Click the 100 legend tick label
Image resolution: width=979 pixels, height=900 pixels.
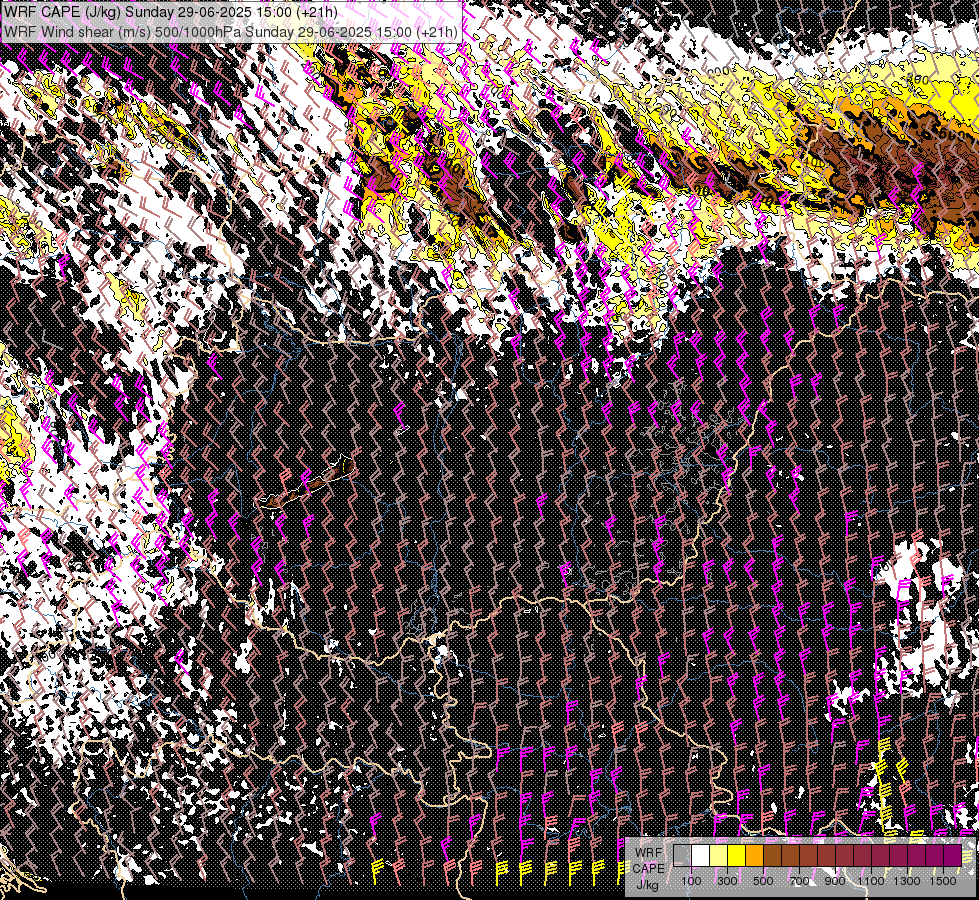pyautogui.click(x=691, y=881)
